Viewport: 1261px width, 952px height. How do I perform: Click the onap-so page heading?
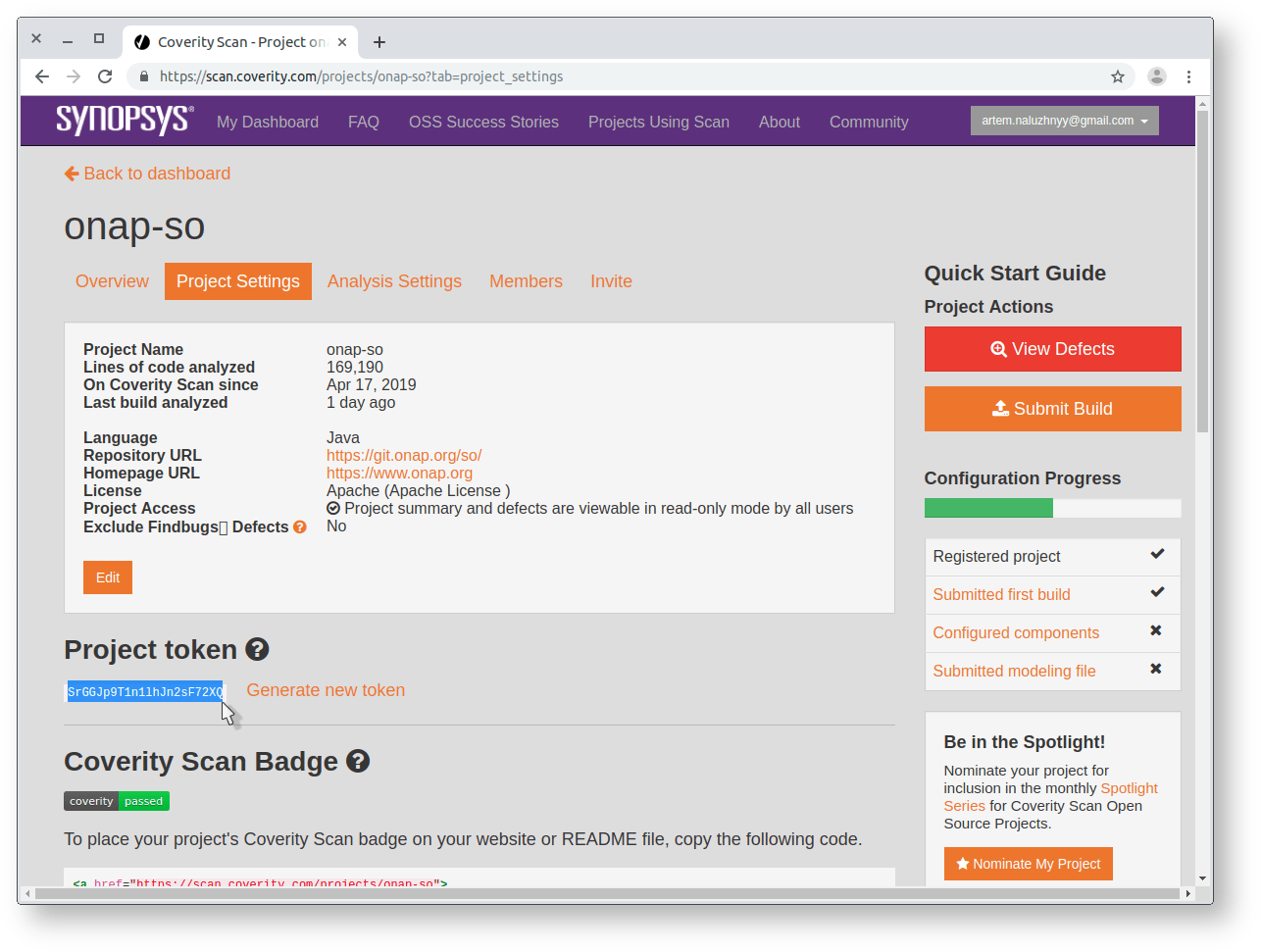click(x=134, y=226)
